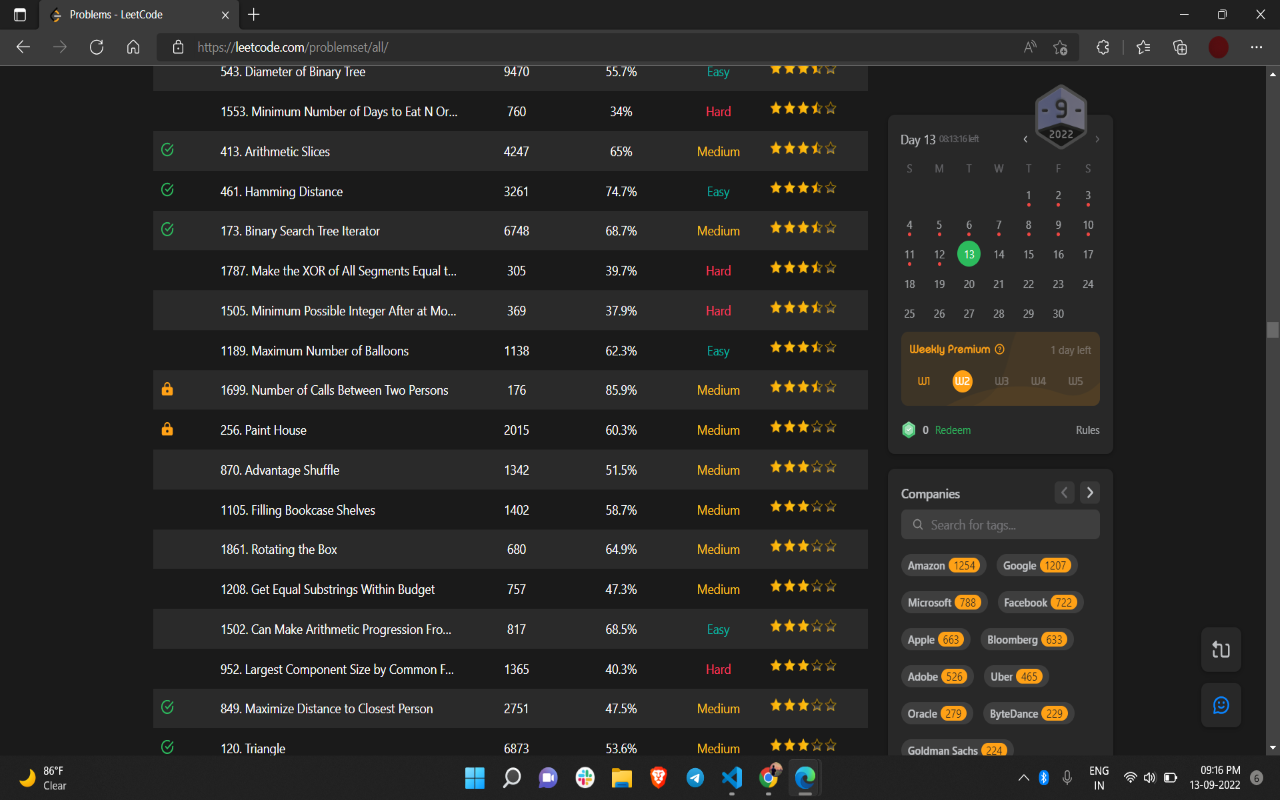Open a new browser tab
Viewport: 1280px width, 800px height.
coord(254,15)
